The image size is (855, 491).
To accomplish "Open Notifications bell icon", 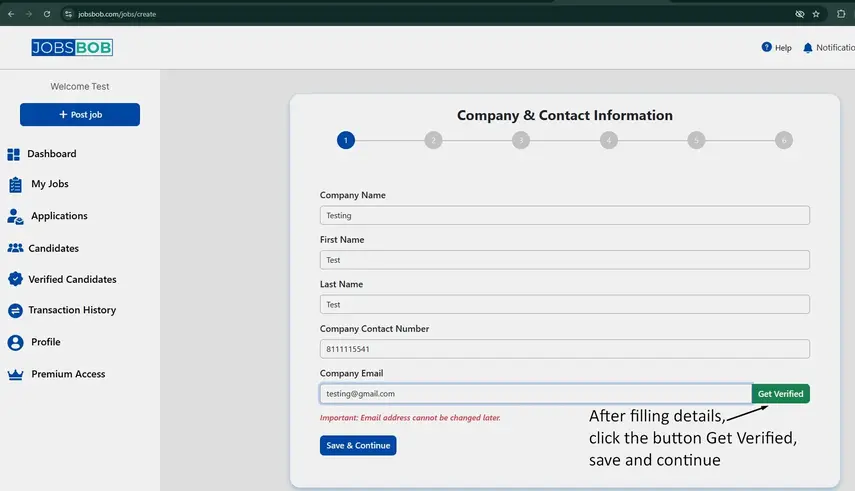I will 808,48.
